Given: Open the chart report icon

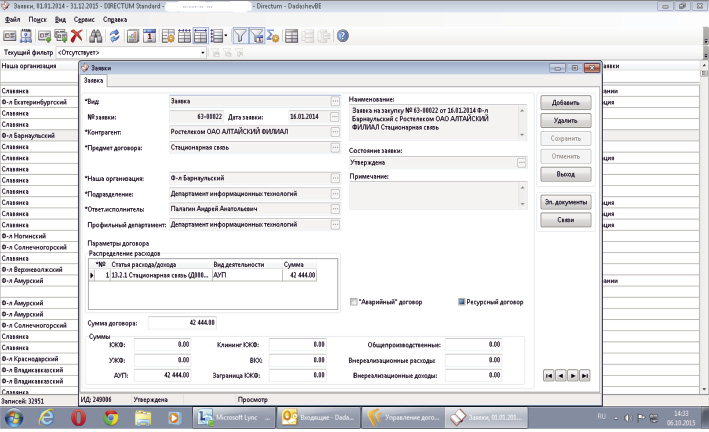Looking at the screenshot, I should (132, 36).
